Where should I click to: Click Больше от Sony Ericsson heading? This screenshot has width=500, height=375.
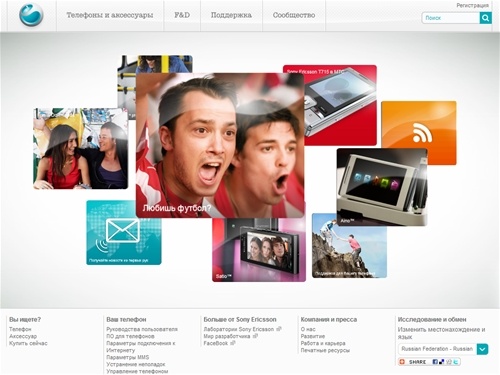tap(240, 319)
